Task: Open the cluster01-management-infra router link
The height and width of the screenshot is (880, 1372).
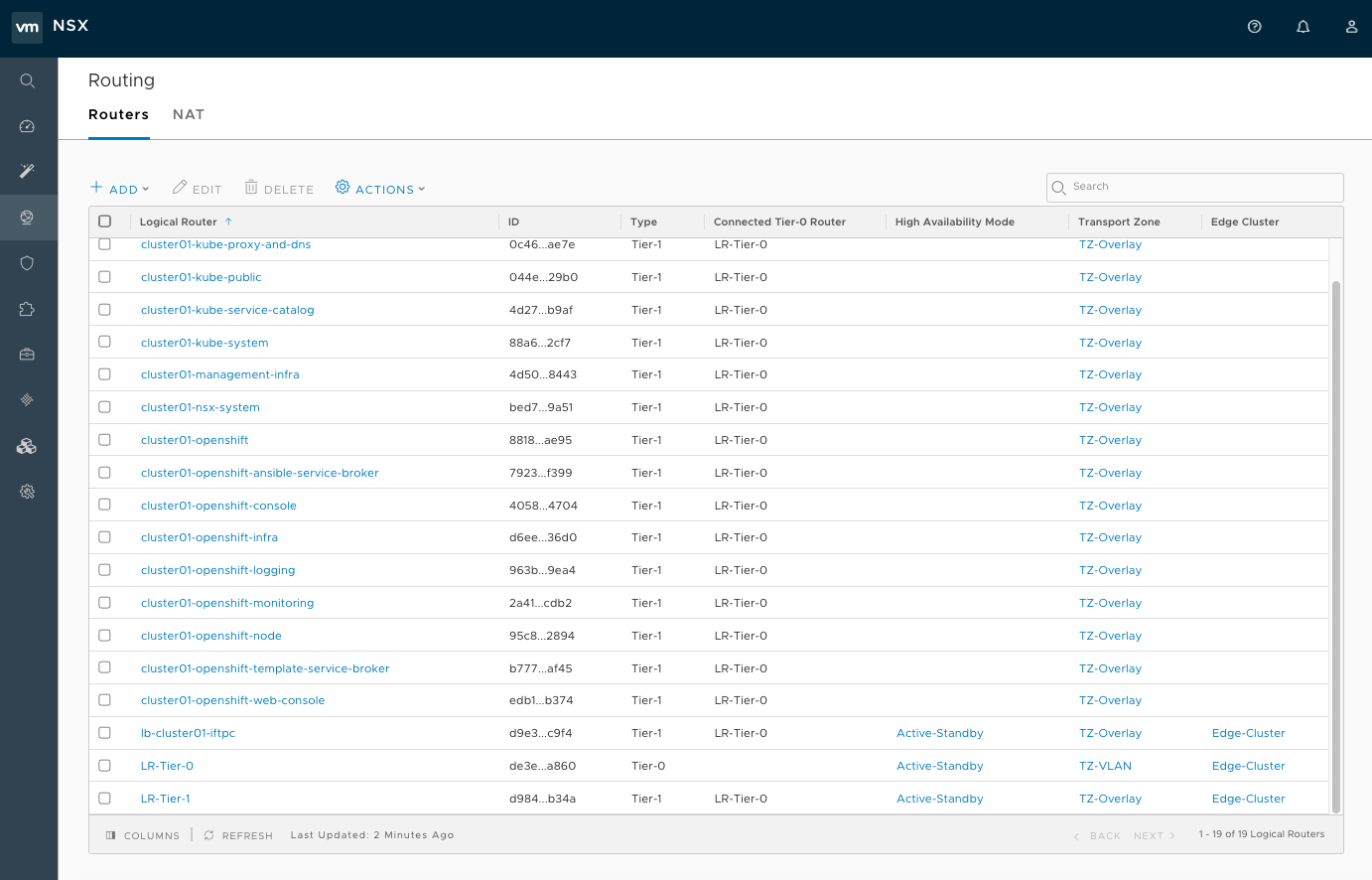Action: [x=220, y=374]
